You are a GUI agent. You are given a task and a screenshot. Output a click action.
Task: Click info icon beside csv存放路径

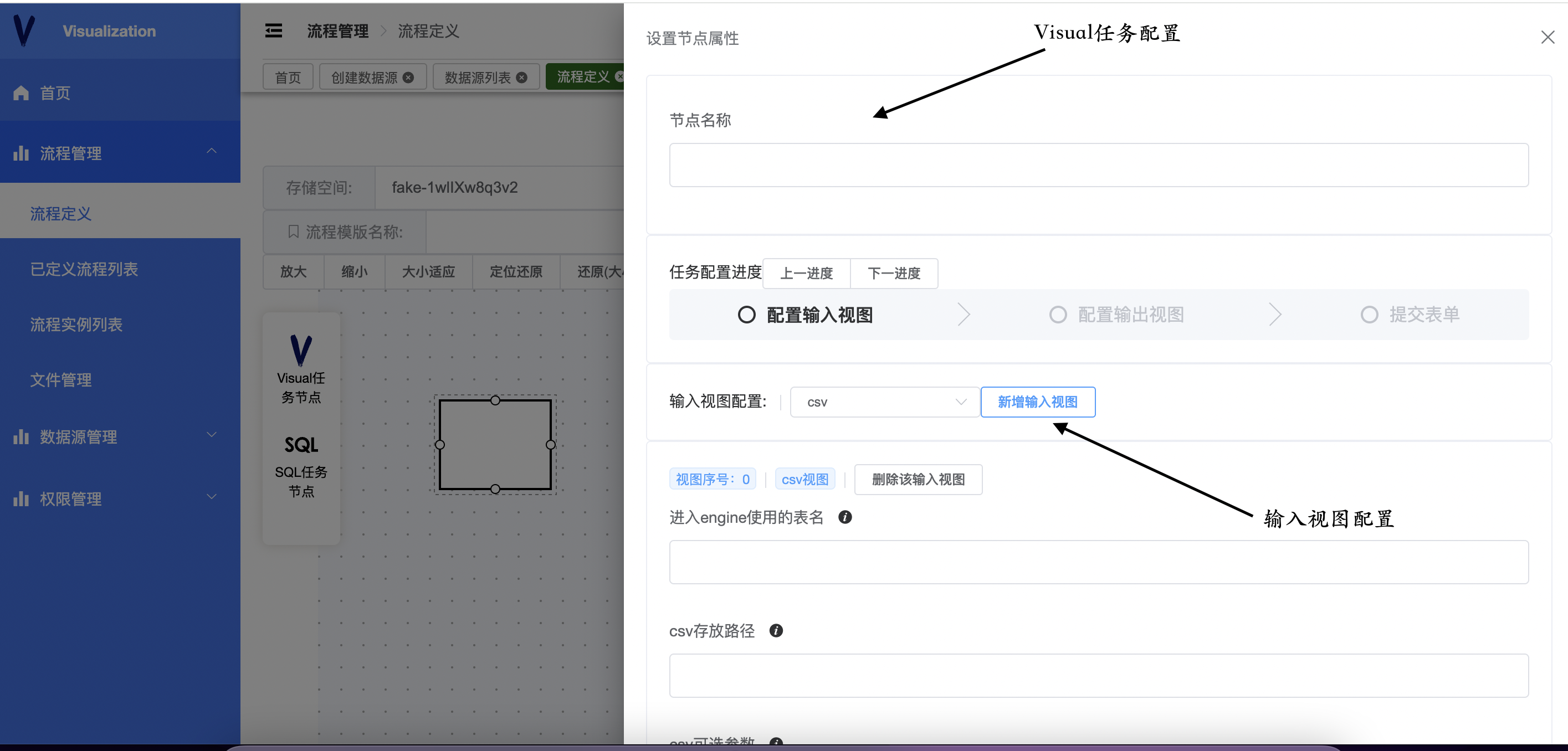click(776, 630)
